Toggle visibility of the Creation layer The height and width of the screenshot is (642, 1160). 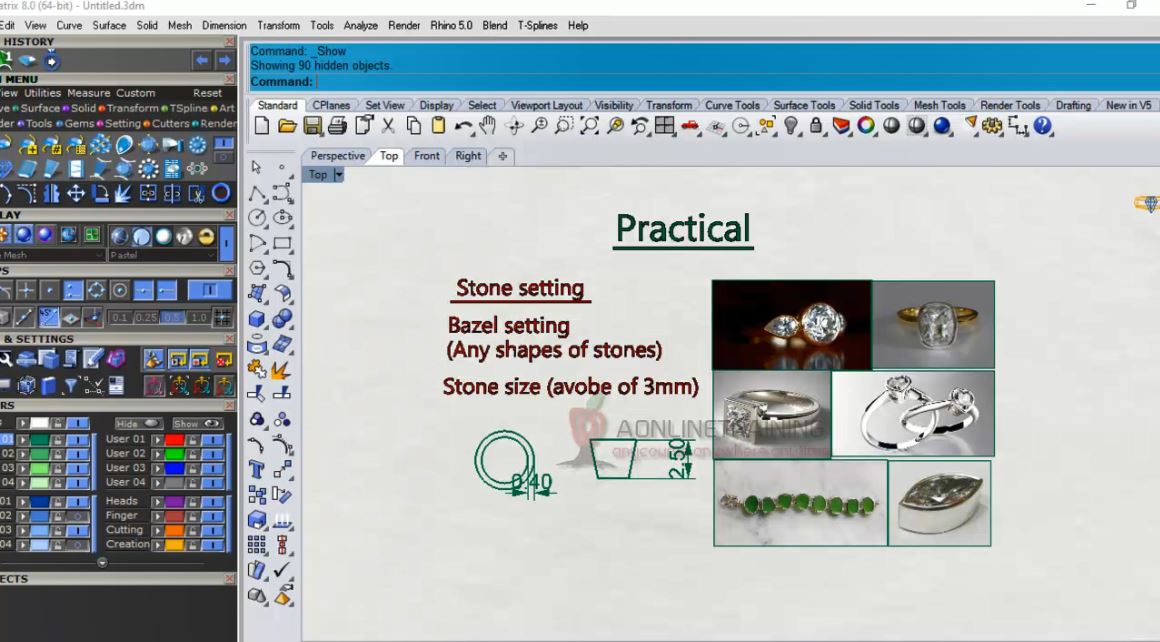213,544
